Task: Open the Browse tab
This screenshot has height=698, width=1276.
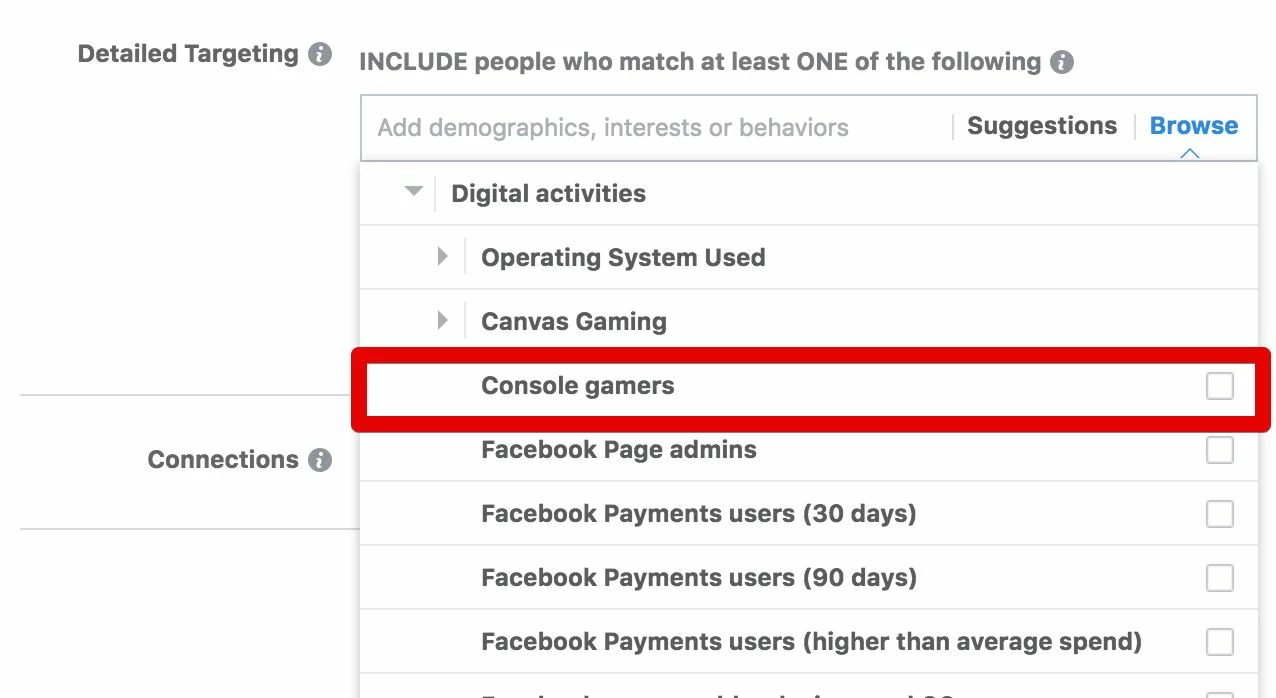Action: (x=1194, y=126)
